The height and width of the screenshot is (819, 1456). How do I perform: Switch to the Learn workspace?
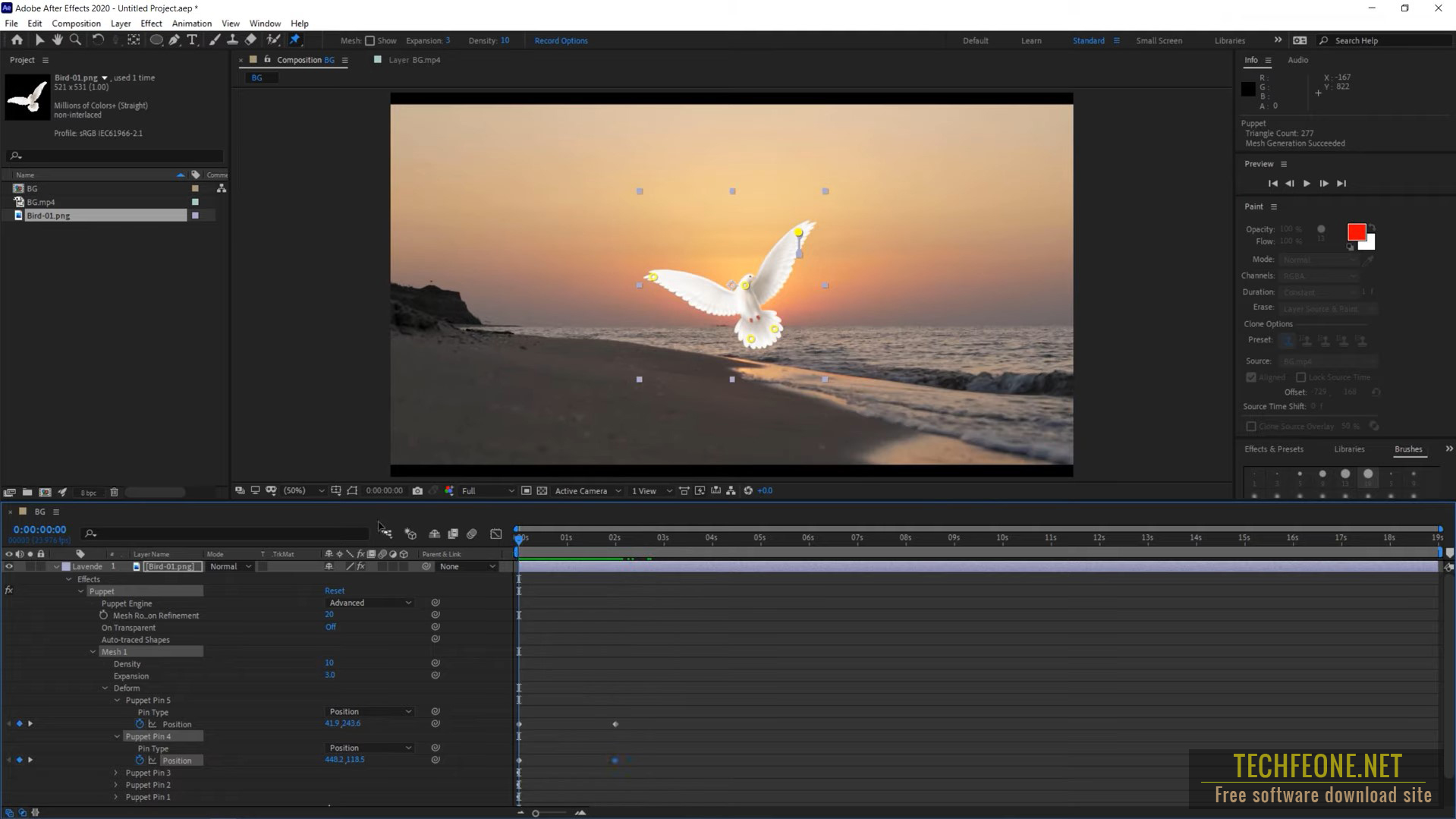(x=1030, y=41)
